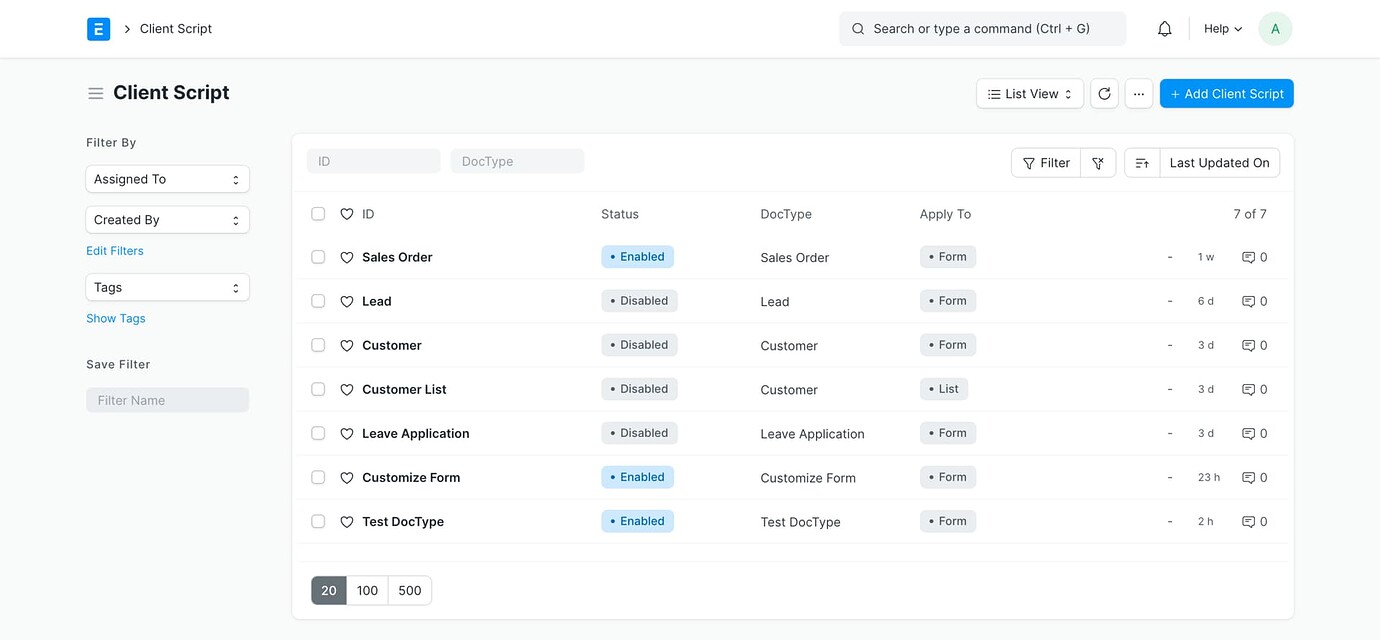Like the Customer script heart
The width and height of the screenshot is (1380, 640).
[x=347, y=345]
